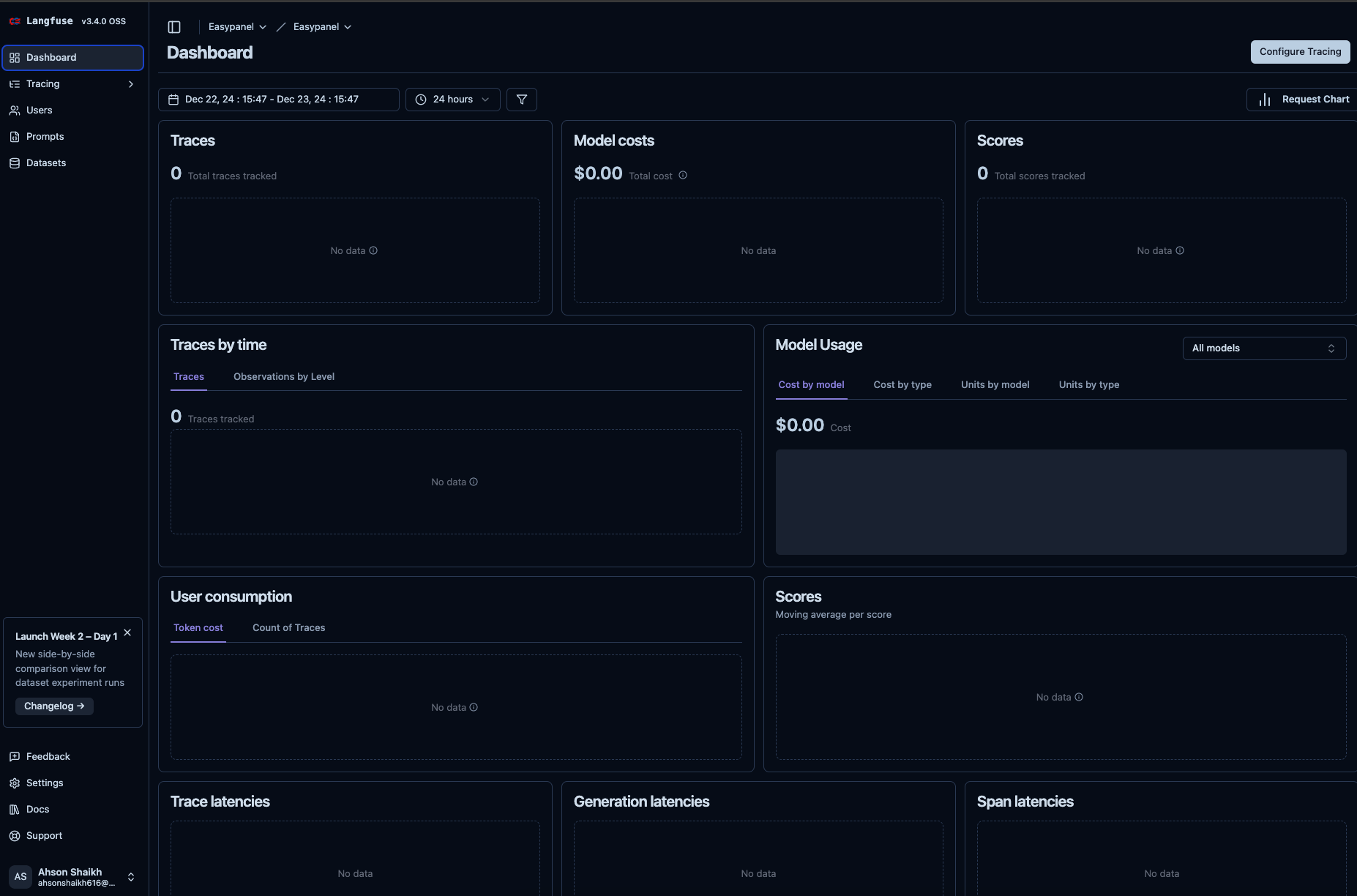Click the clock icon in the time selector
1357x896 pixels.
point(420,99)
